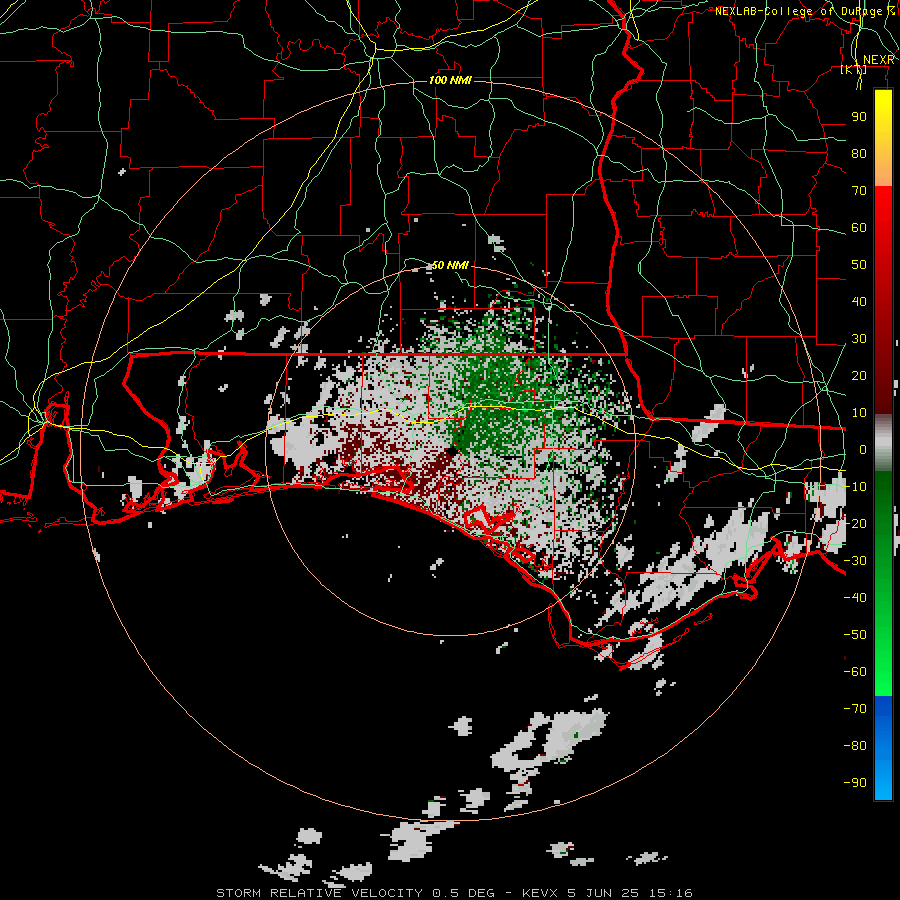Click the -70 value on velocity scale
This screenshot has width=900, height=900.
pyautogui.click(x=855, y=708)
